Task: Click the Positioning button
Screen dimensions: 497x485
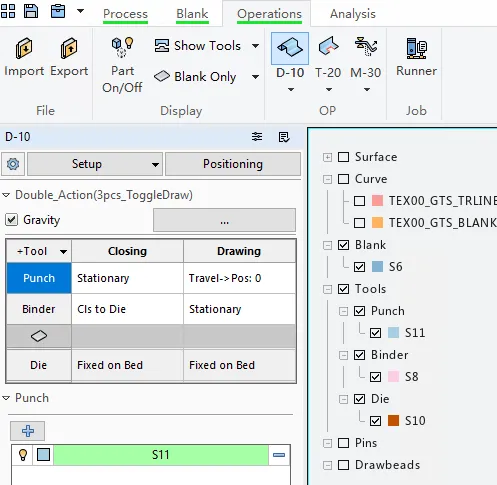Action: (233, 164)
